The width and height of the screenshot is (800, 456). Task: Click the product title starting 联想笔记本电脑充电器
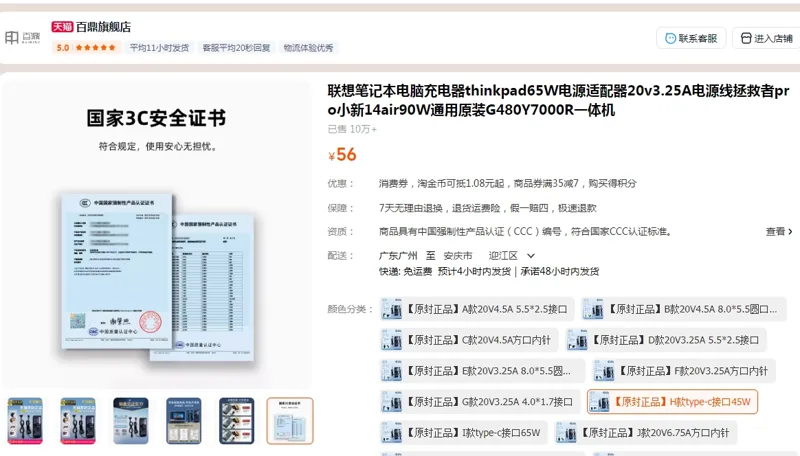coord(558,100)
